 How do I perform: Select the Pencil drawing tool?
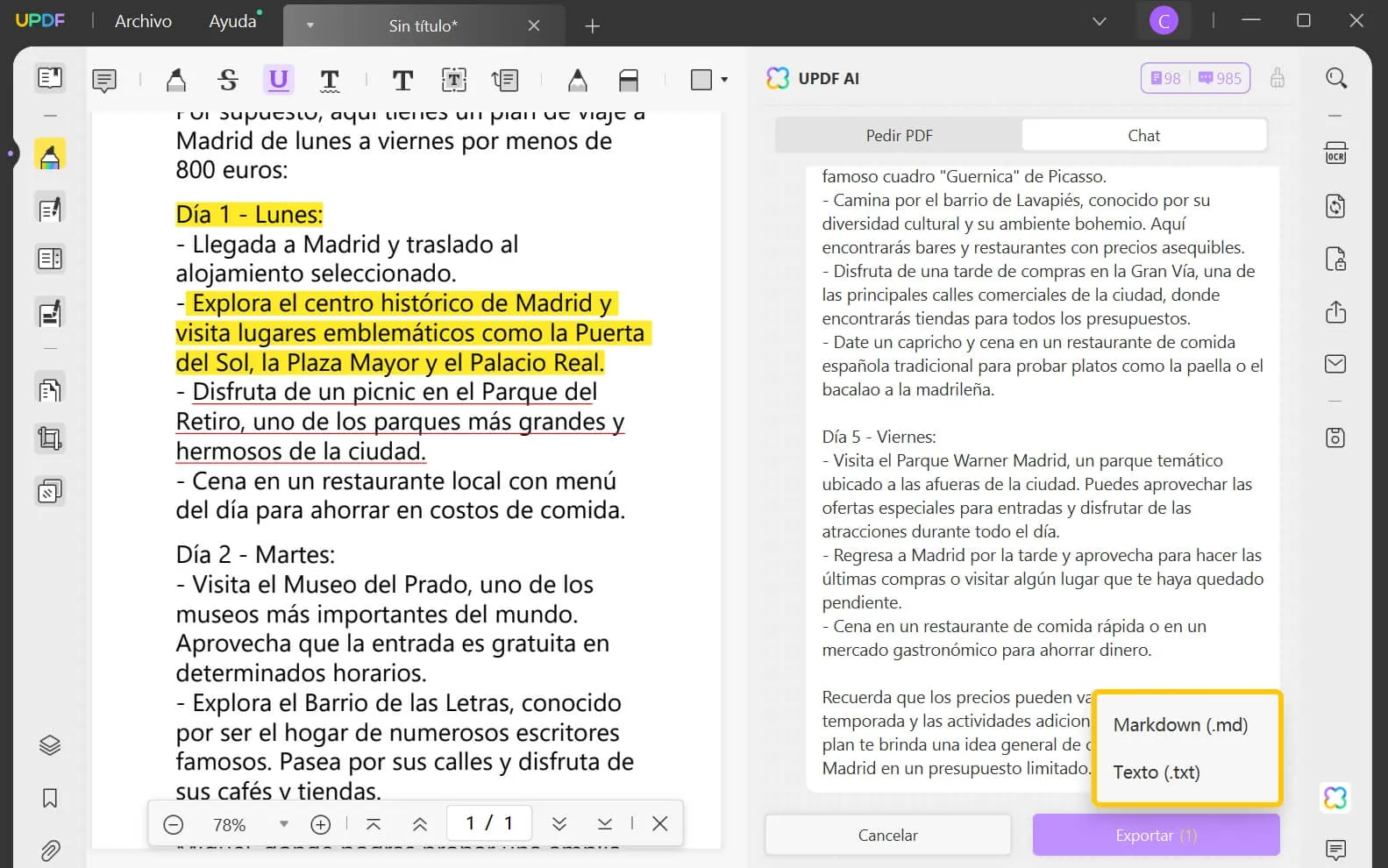pyautogui.click(x=577, y=81)
